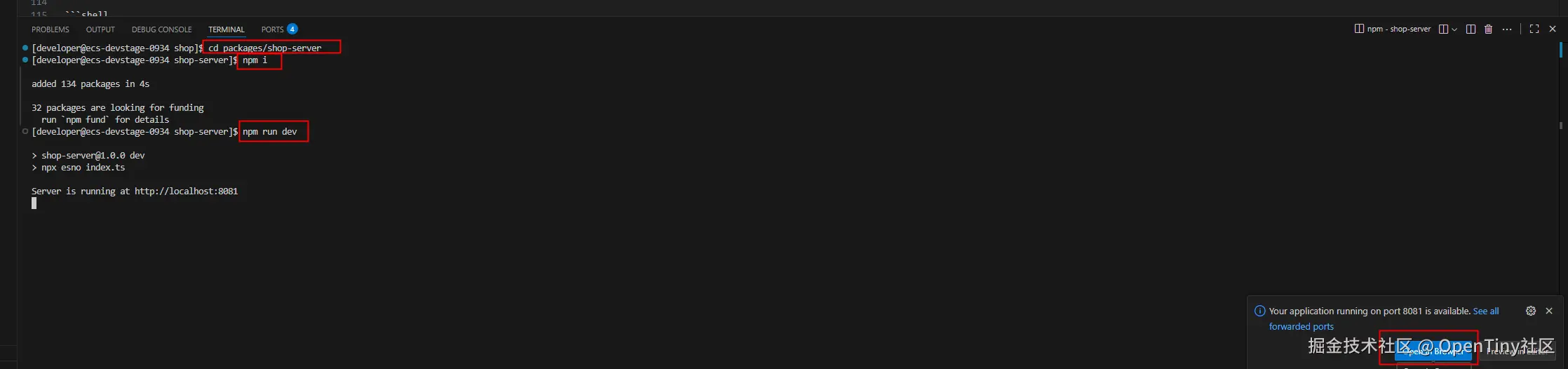Maximize the terminal panel size

[x=1534, y=29]
